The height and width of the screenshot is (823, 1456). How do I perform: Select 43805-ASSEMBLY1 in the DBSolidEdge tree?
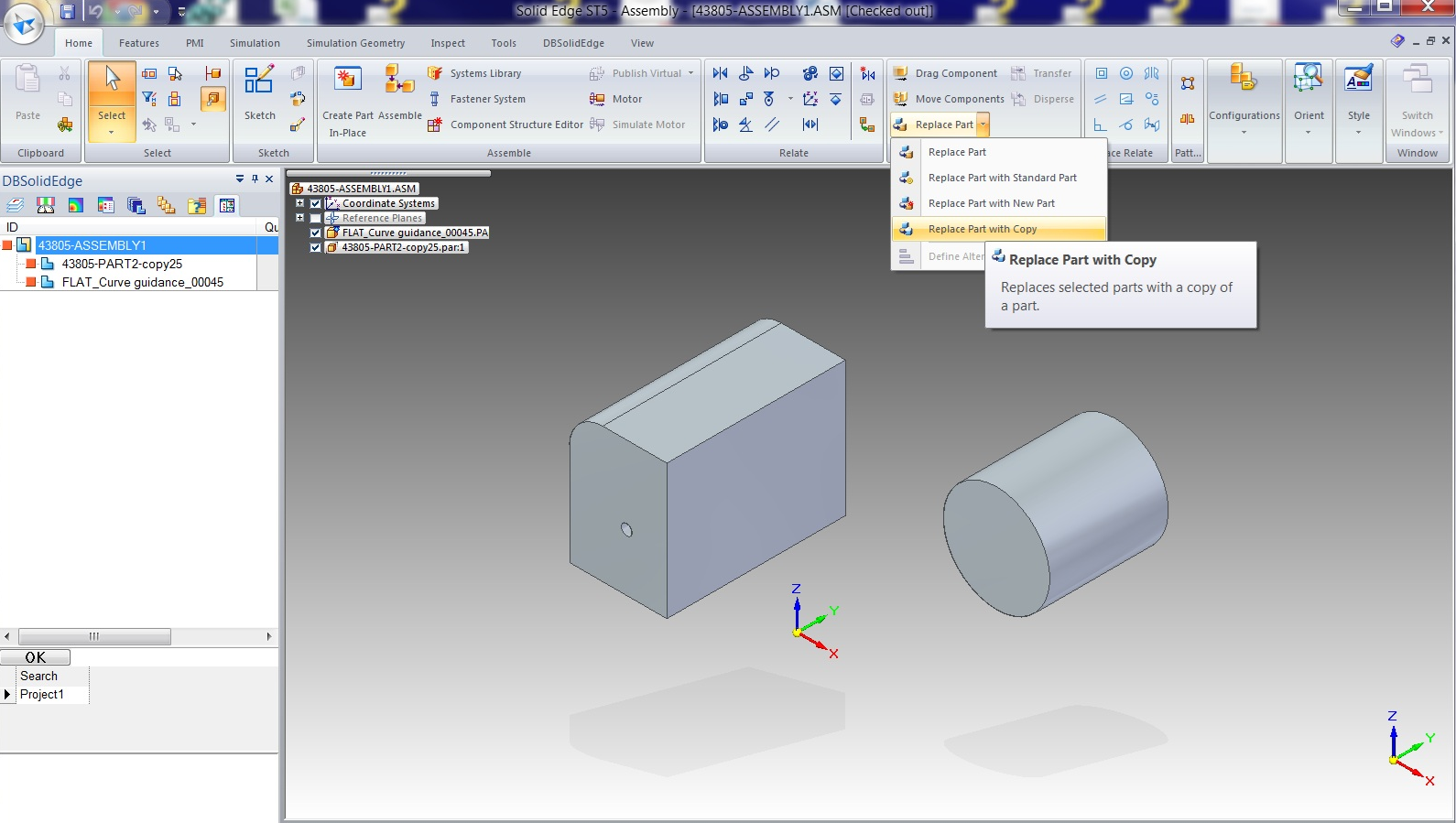click(x=92, y=245)
